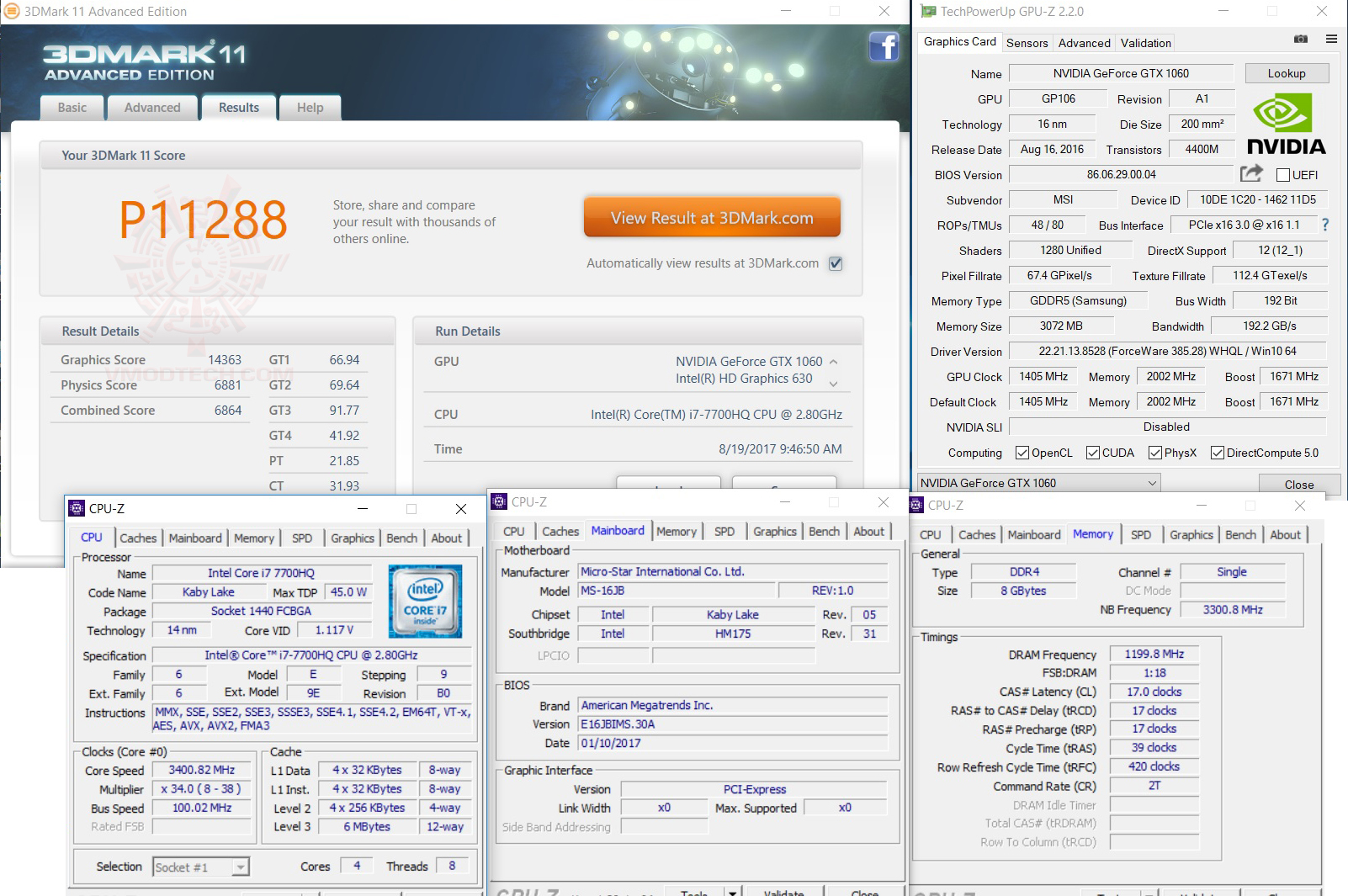Click the BIOS version E16JBIMS.30A
The width and height of the screenshot is (1348, 896).
pos(733,724)
